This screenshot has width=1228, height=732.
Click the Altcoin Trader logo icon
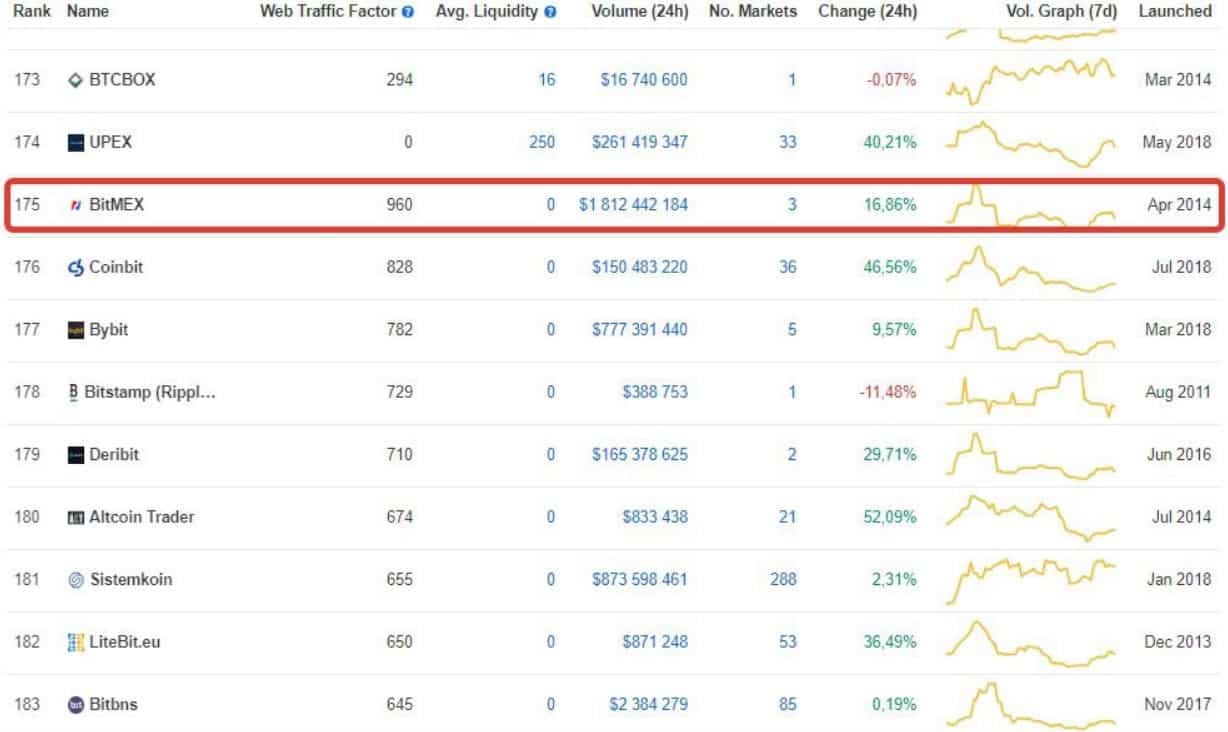75,517
